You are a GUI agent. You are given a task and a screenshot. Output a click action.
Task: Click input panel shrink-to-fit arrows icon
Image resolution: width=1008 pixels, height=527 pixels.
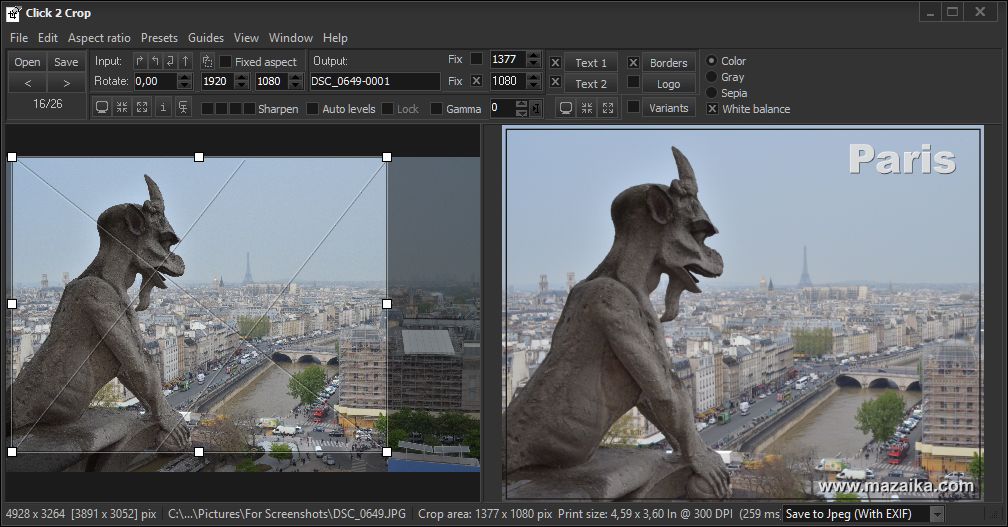coord(122,107)
